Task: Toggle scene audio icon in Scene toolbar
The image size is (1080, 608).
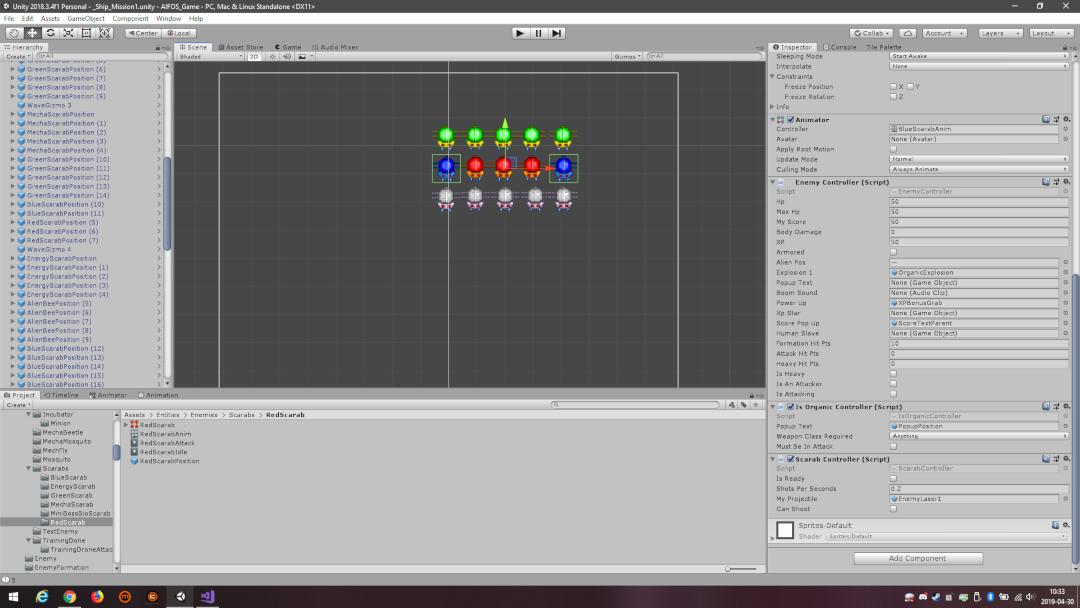Action: 287,56
